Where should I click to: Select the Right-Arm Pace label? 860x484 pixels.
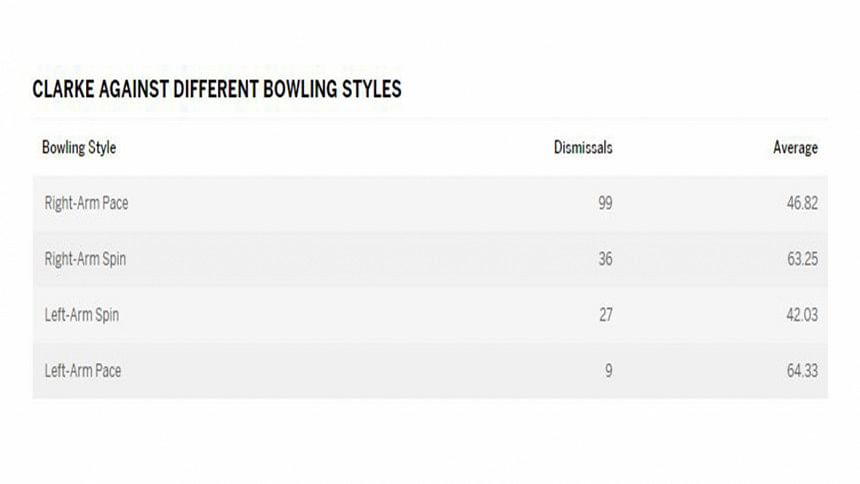click(86, 203)
